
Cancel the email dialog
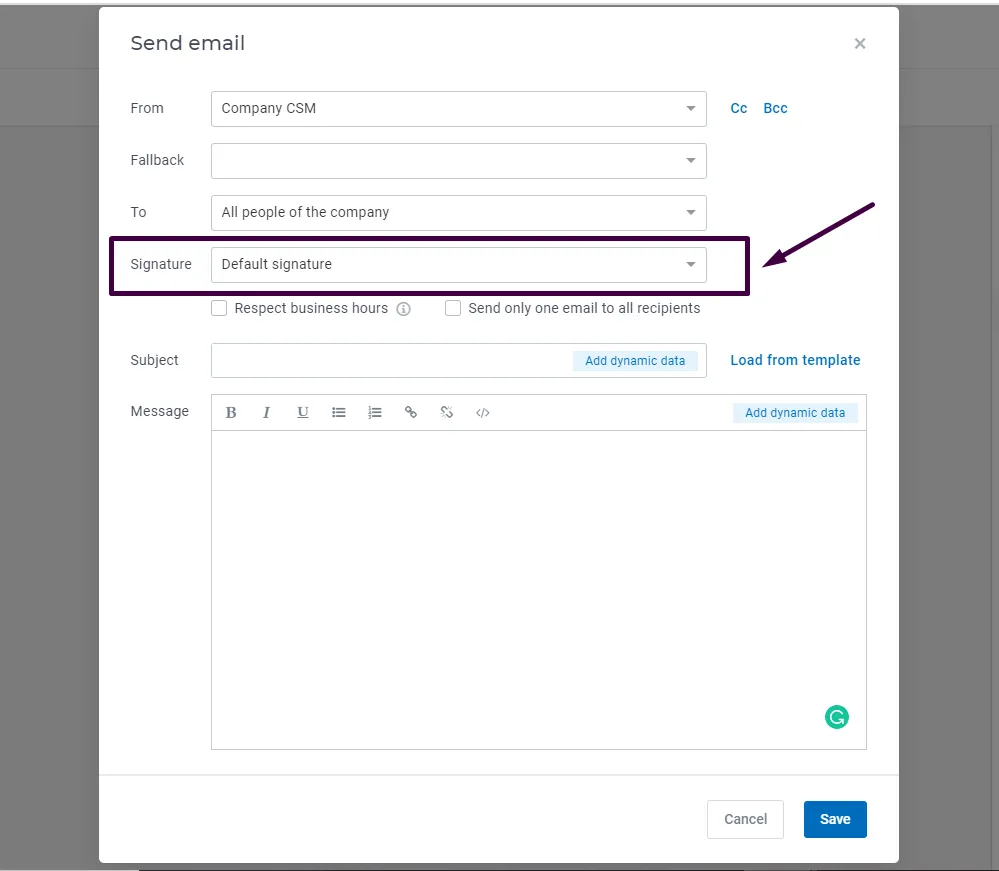click(x=745, y=819)
